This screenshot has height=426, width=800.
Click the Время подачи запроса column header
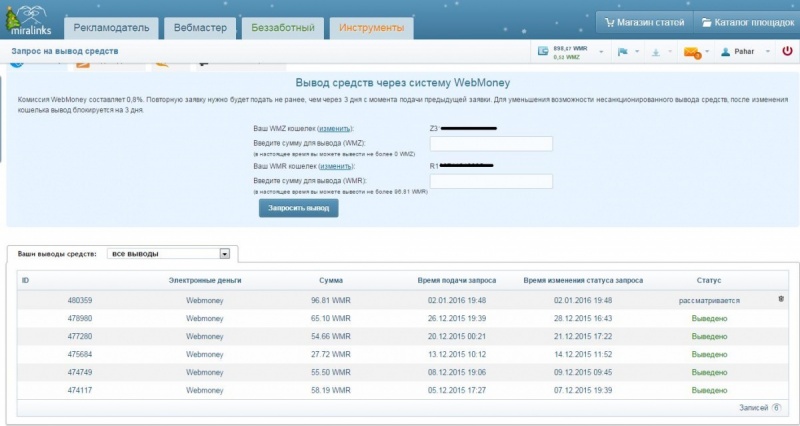point(457,281)
